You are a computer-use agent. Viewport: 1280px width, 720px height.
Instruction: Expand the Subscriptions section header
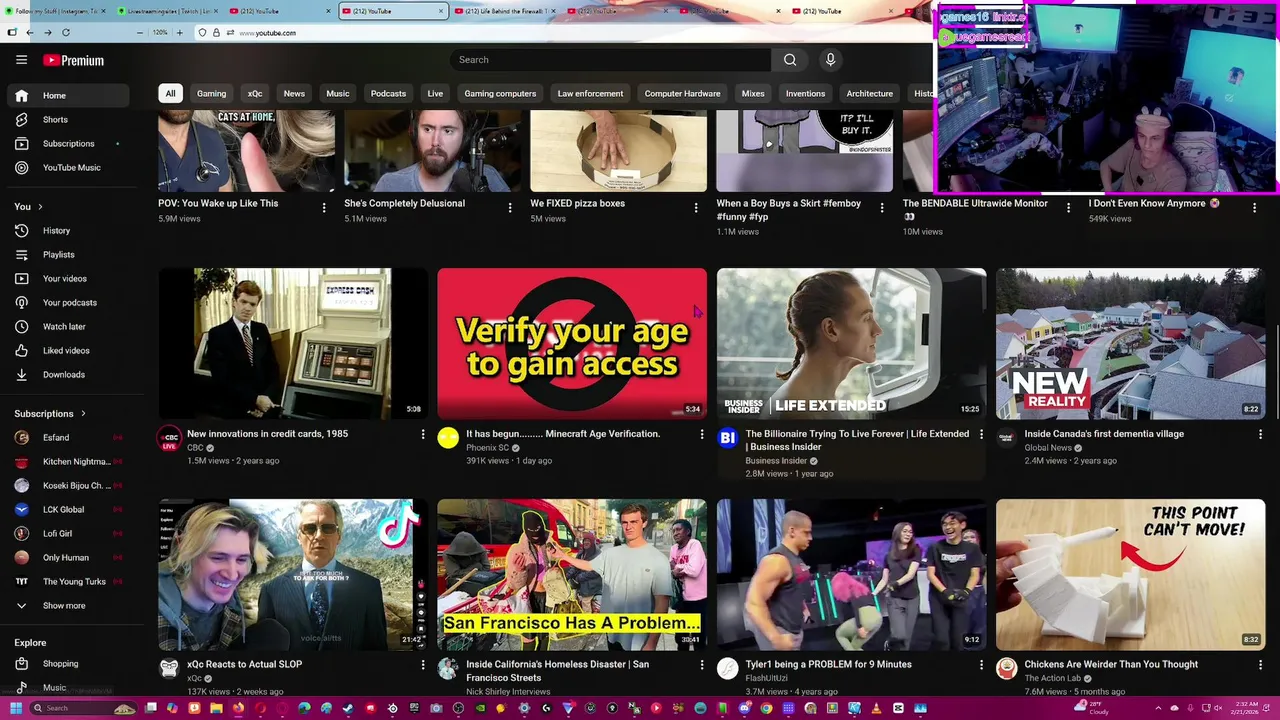50,413
